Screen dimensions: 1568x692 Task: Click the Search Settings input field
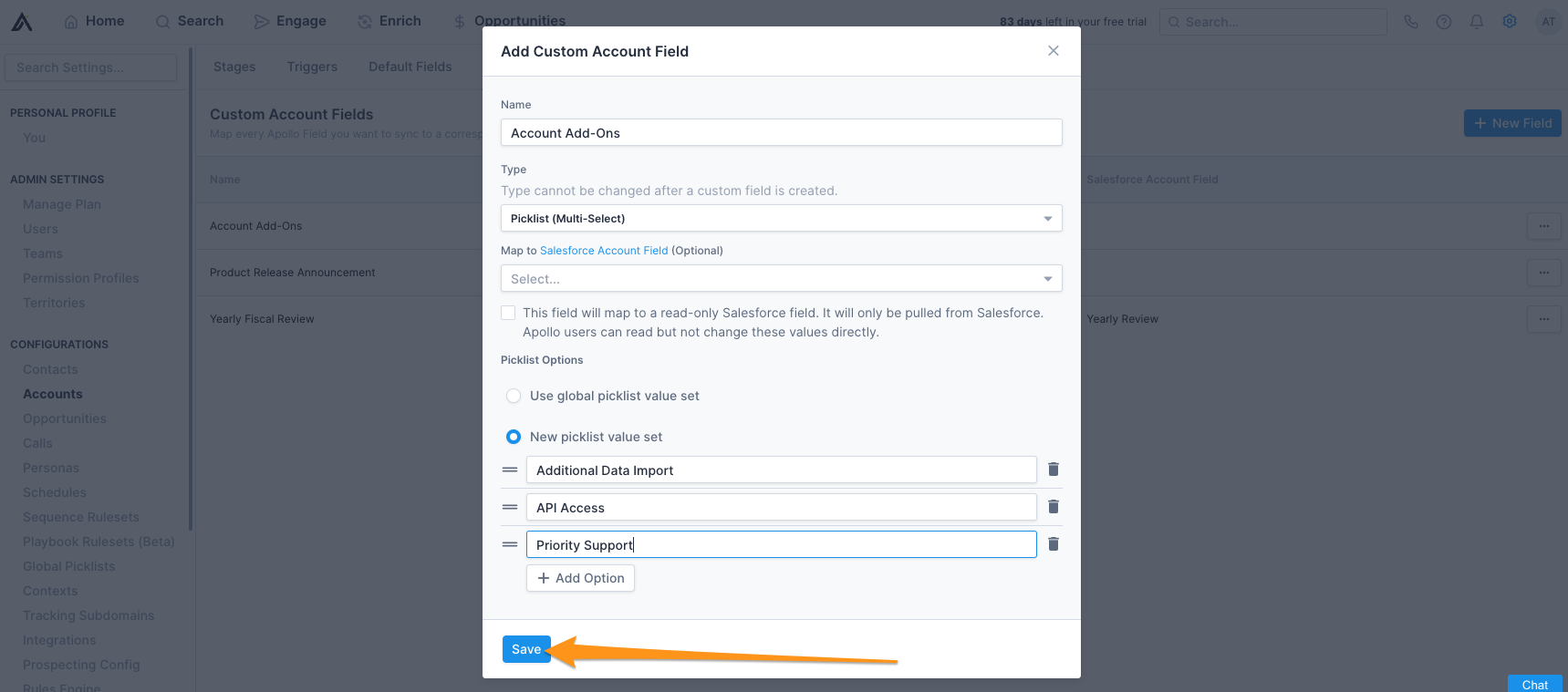pyautogui.click(x=90, y=67)
